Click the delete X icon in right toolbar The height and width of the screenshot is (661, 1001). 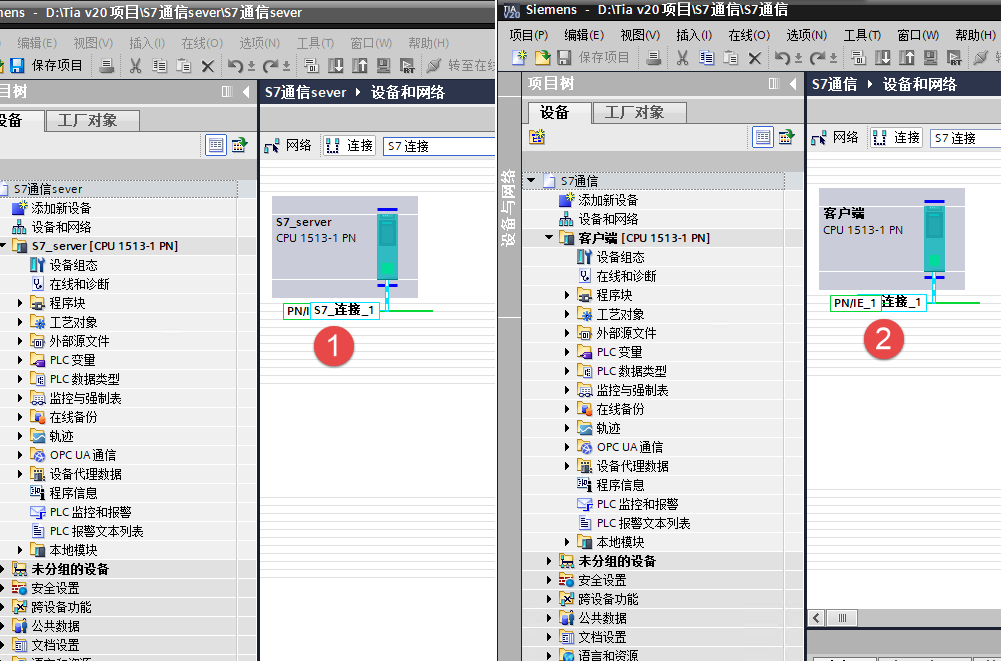point(754,58)
